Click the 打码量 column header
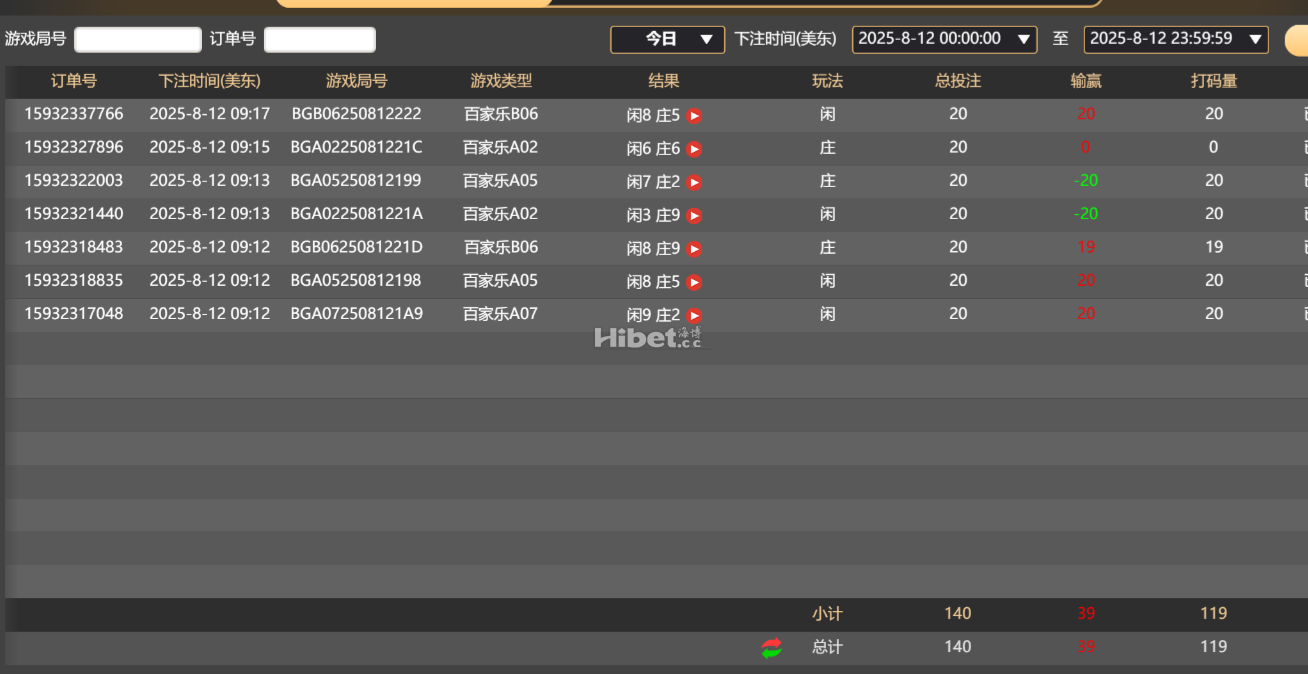 pos(1214,82)
